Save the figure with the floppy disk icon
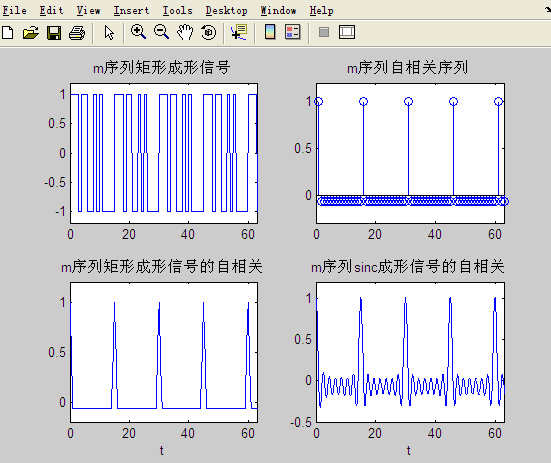551x463 pixels. [x=54, y=33]
